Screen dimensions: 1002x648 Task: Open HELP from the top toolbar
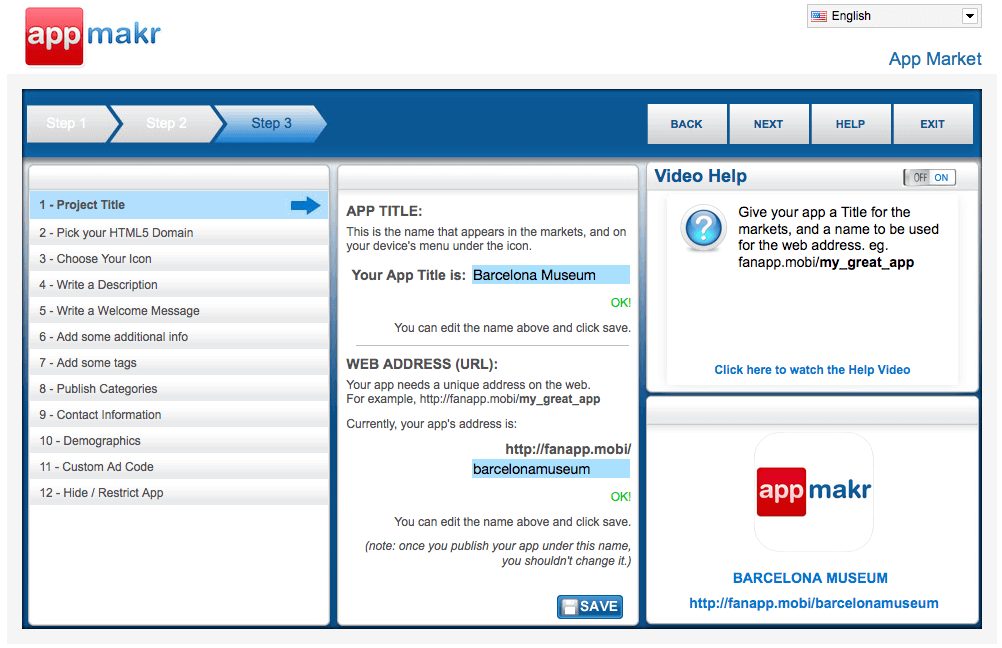pos(850,124)
